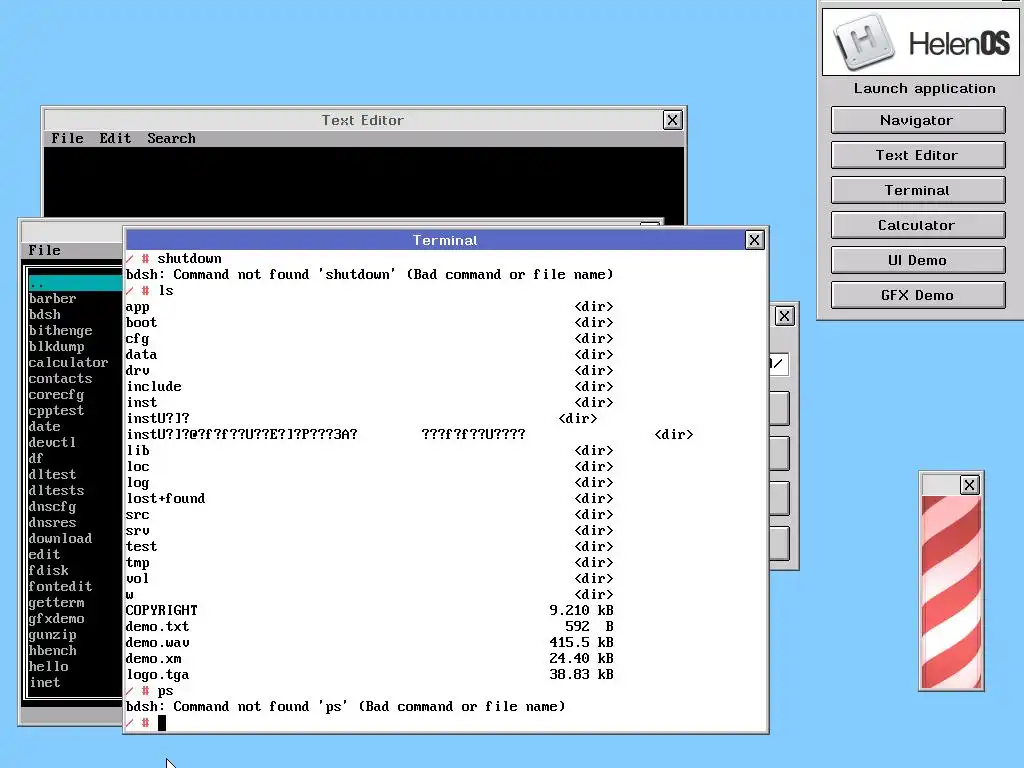Close the barber pole window
This screenshot has height=768, width=1024.
pos(969,485)
